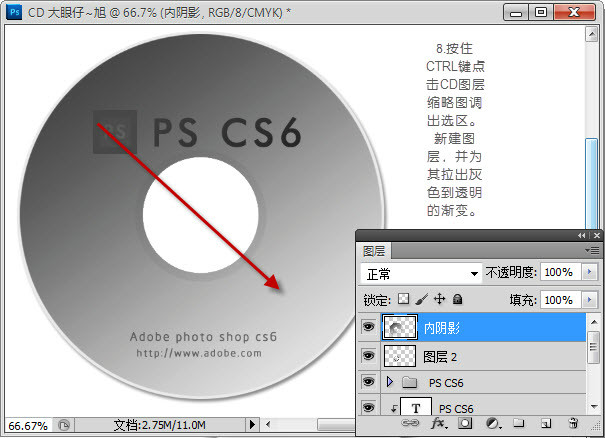Screen dimensions: 605x438
Task: Open the layer style fx menu
Action: [x=438, y=425]
